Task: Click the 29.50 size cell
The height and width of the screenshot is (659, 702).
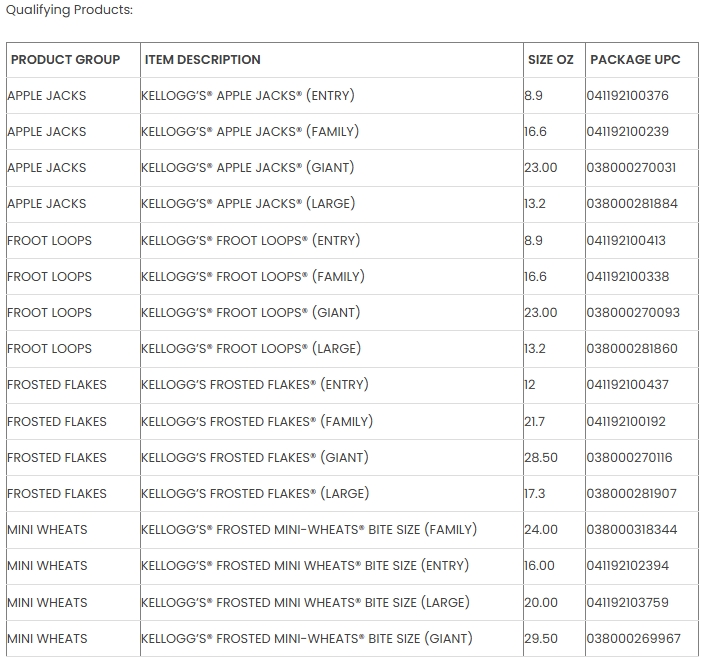Action: [x=541, y=639]
